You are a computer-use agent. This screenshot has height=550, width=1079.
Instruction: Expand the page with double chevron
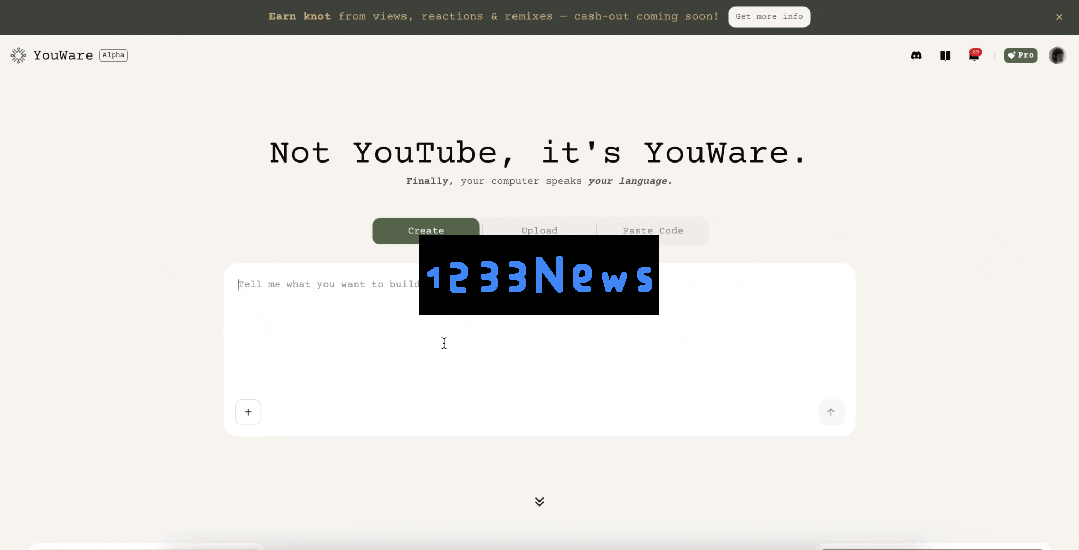point(540,501)
